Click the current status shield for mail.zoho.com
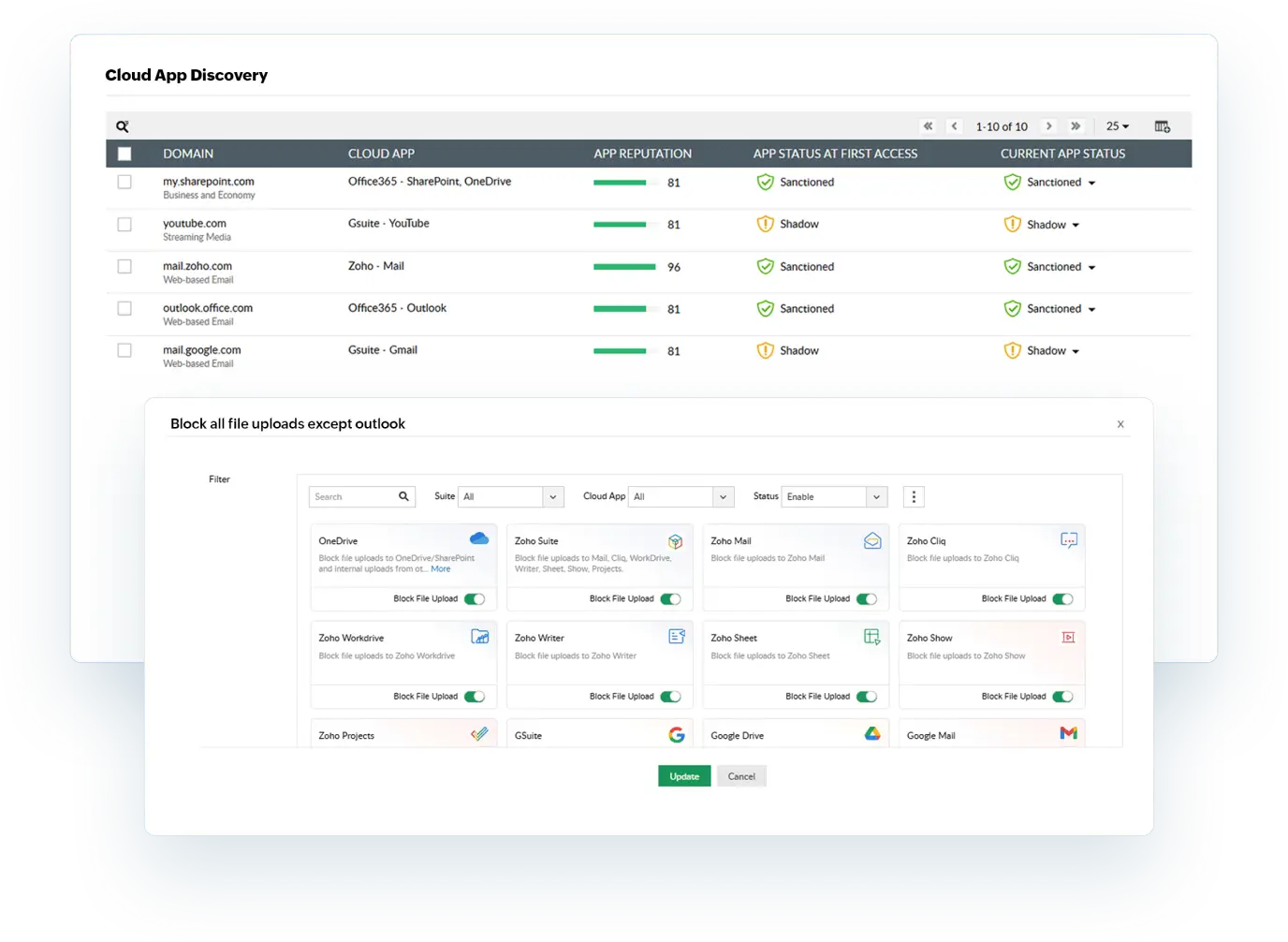The height and width of the screenshot is (942, 1288). click(x=1013, y=267)
